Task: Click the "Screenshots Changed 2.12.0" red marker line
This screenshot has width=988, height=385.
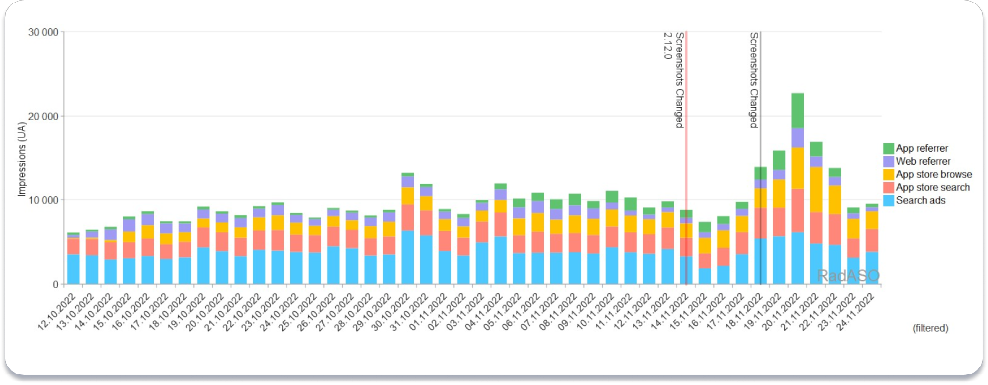Action: tap(686, 158)
